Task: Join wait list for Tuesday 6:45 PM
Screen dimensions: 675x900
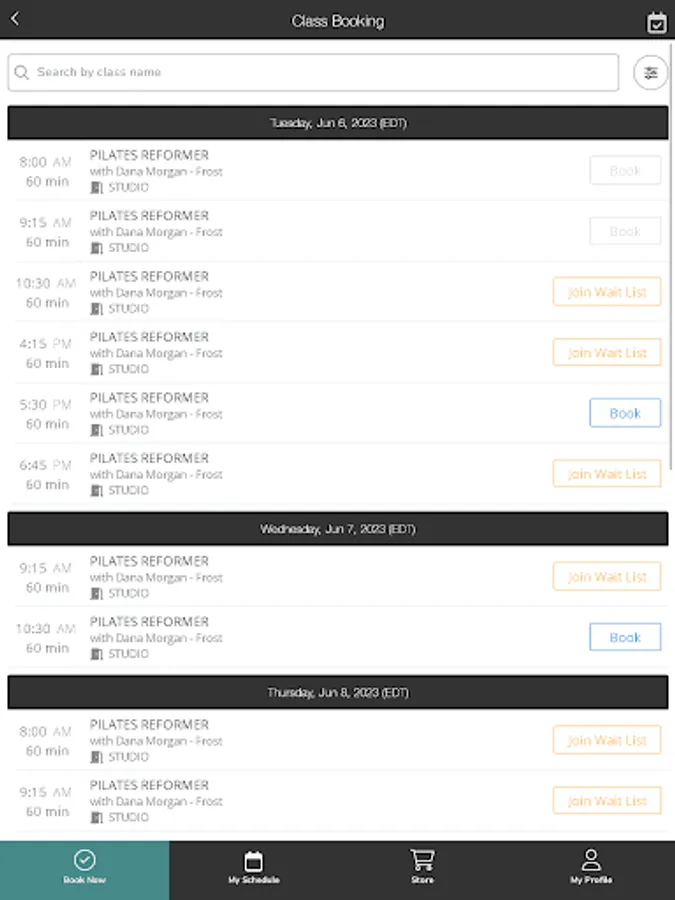Action: coord(607,474)
